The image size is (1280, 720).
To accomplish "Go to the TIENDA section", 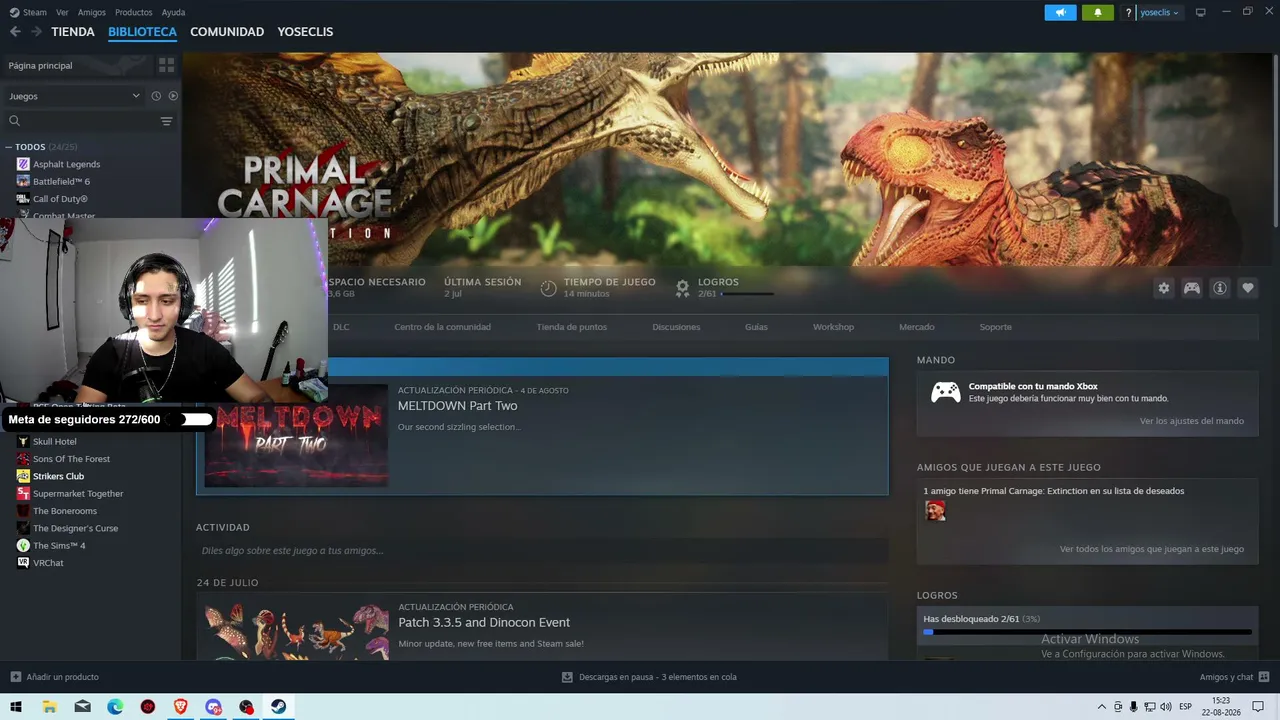I will pyautogui.click(x=73, y=32).
